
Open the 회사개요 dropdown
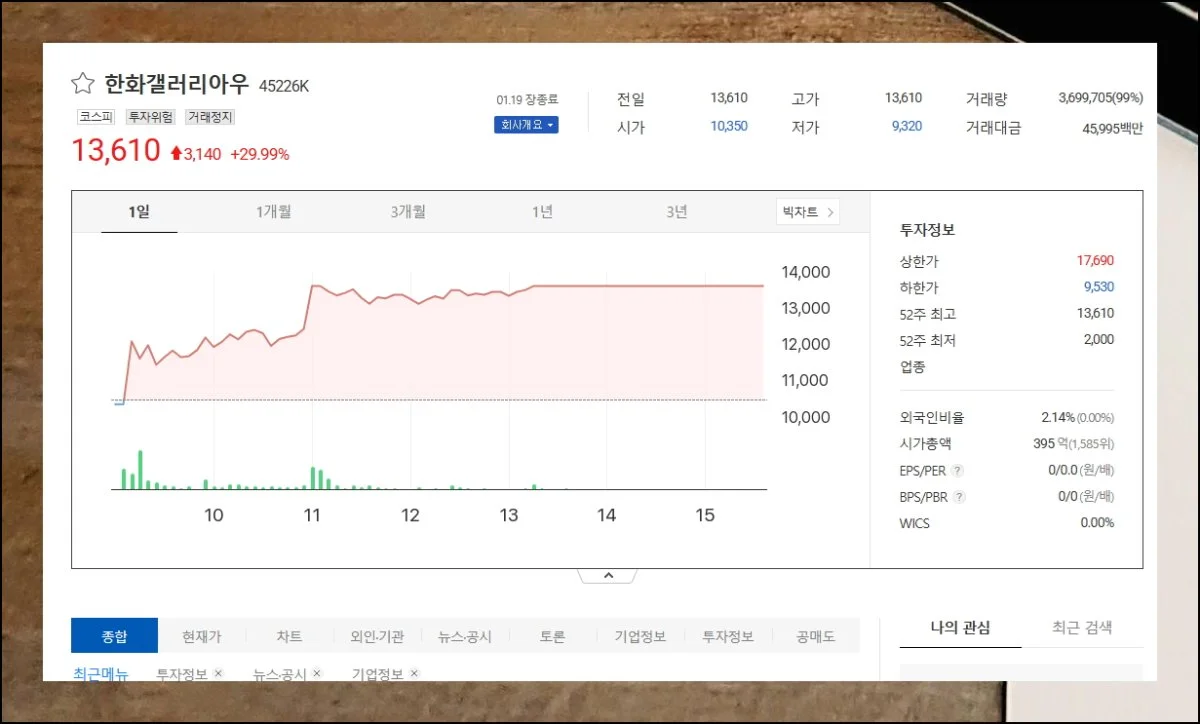click(526, 125)
